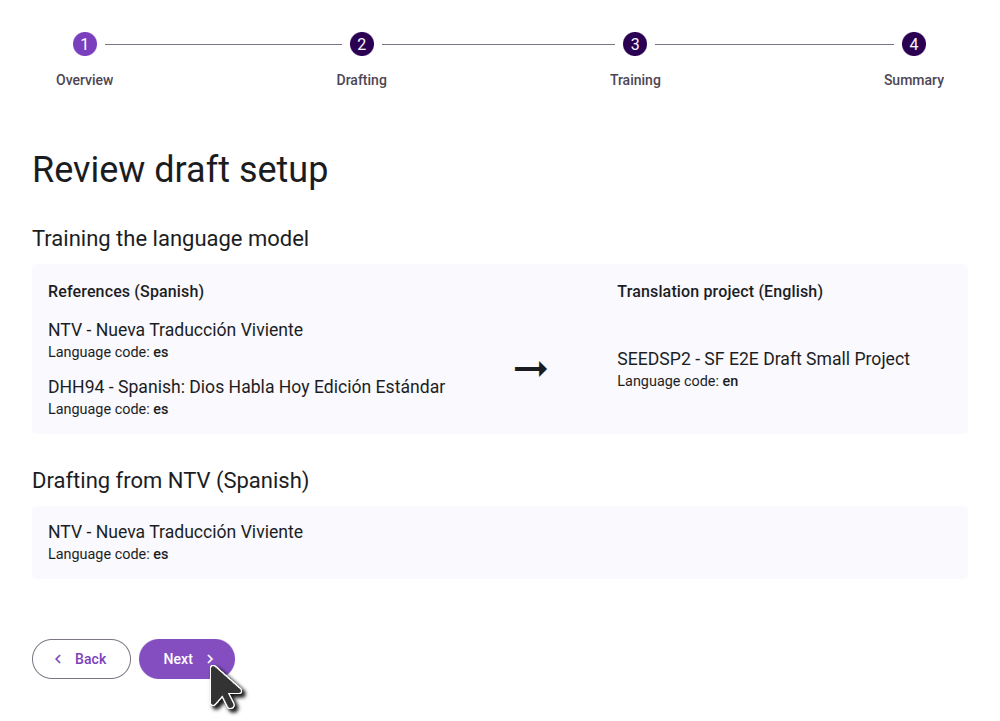
Task: Click the Training the language model heading
Action: 170,239
